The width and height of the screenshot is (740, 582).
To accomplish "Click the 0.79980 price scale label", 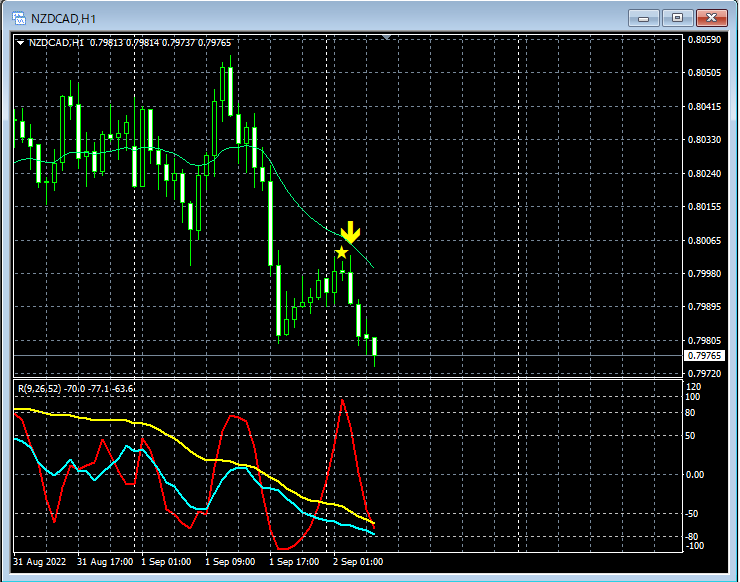I will [x=704, y=274].
